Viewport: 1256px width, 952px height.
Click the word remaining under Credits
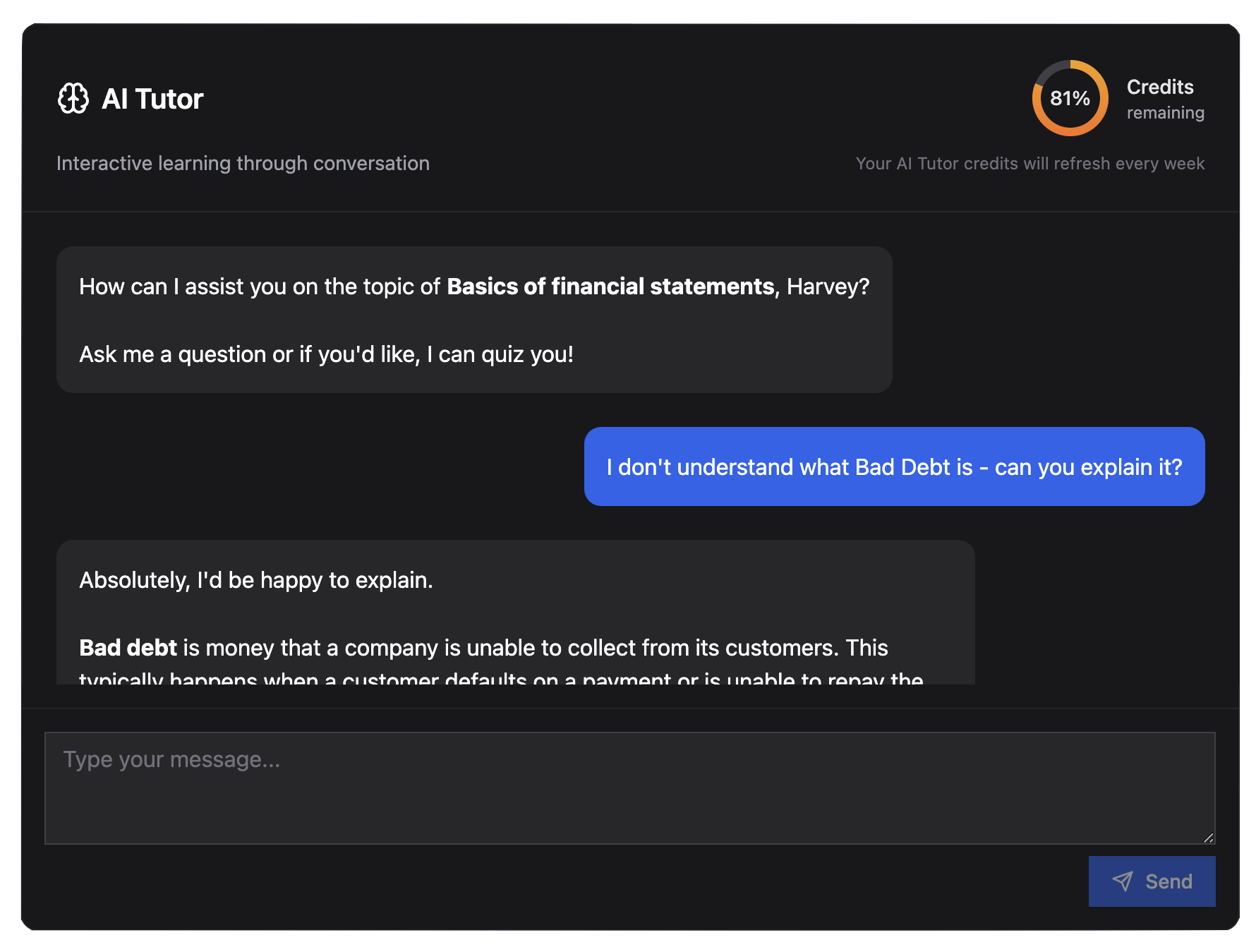(x=1165, y=113)
